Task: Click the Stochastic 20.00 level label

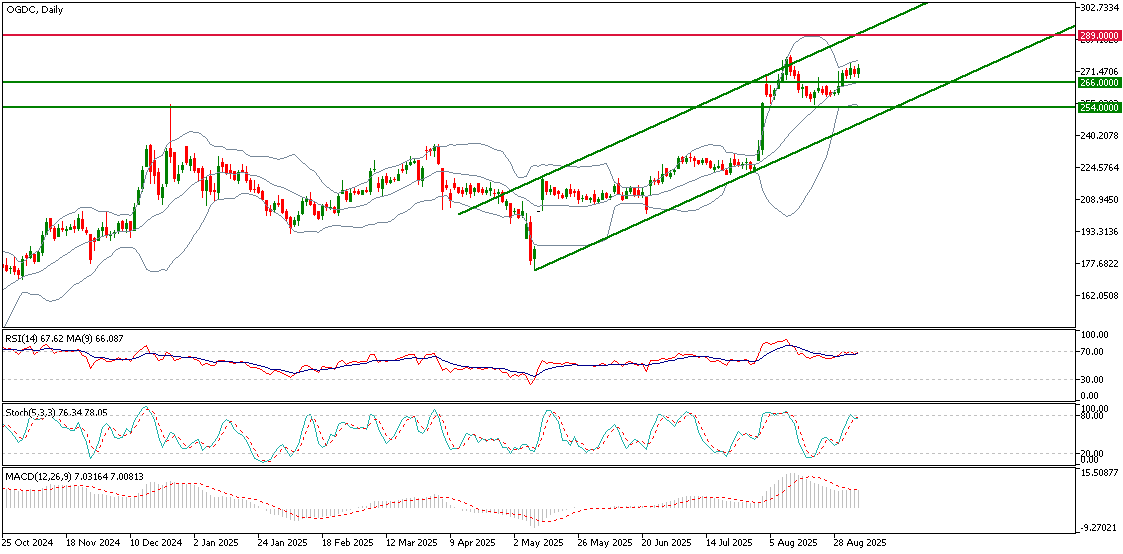Action: 1095,452
